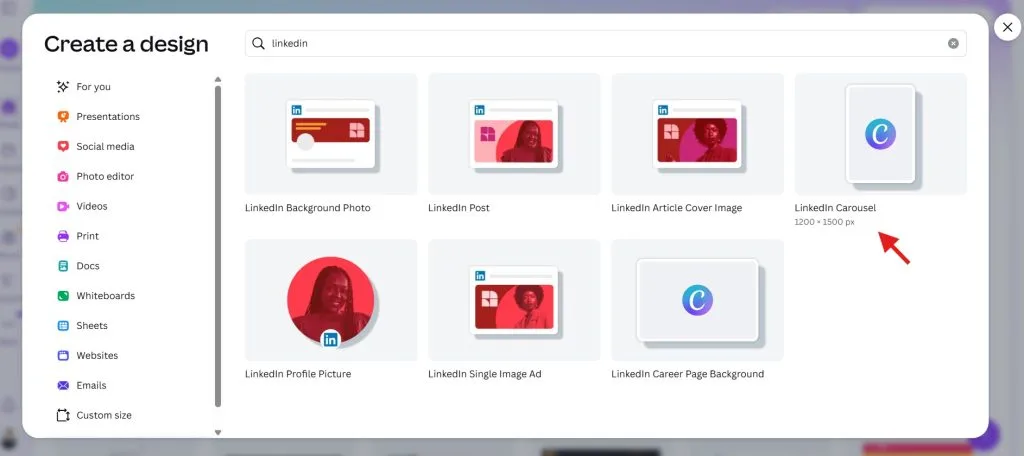This screenshot has height=456, width=1024.
Task: Select the LinkedIn Background Photo thumbnail
Action: point(331,134)
